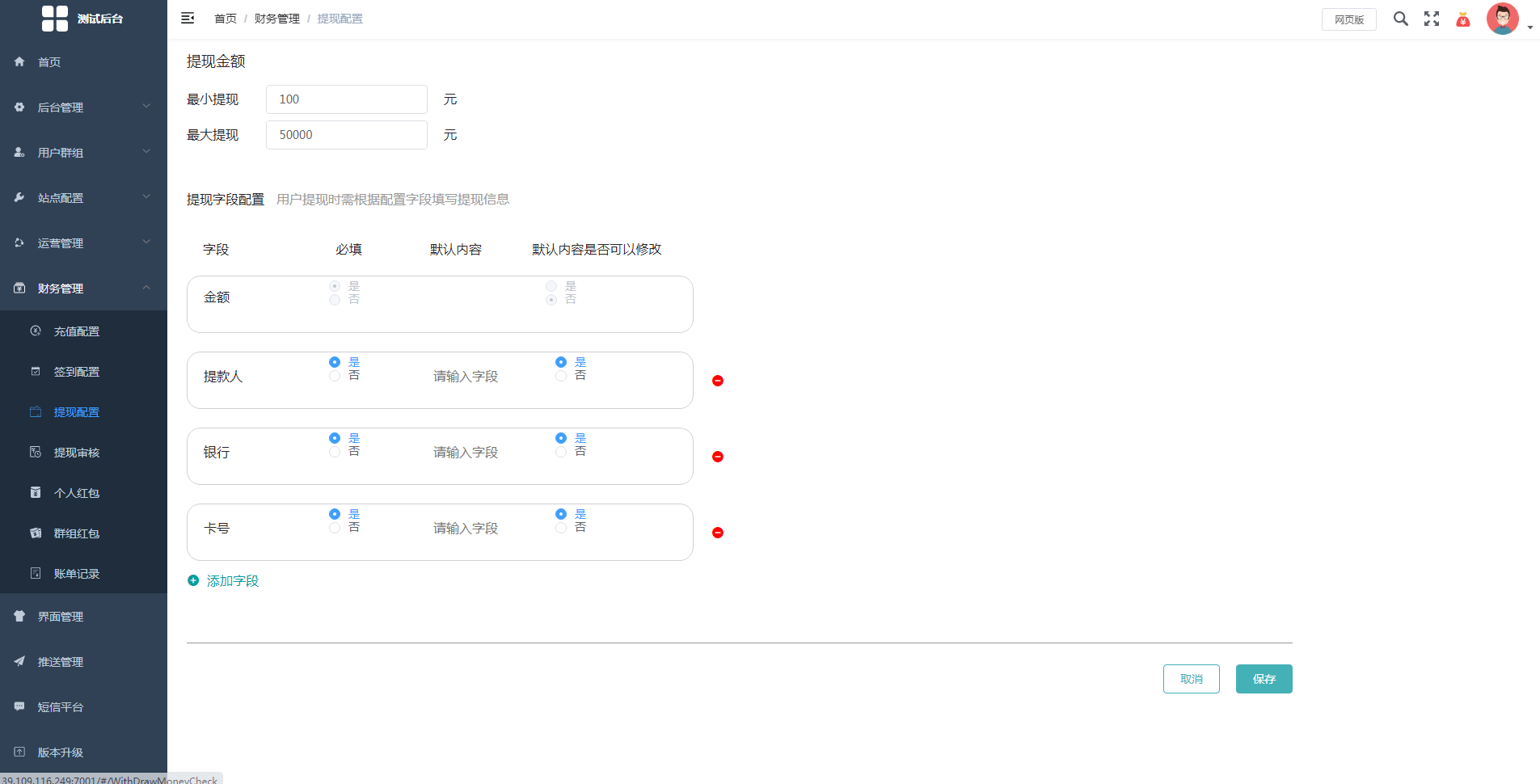1540x784 pixels.
Task: Click the 保存 button
Action: [1264, 679]
